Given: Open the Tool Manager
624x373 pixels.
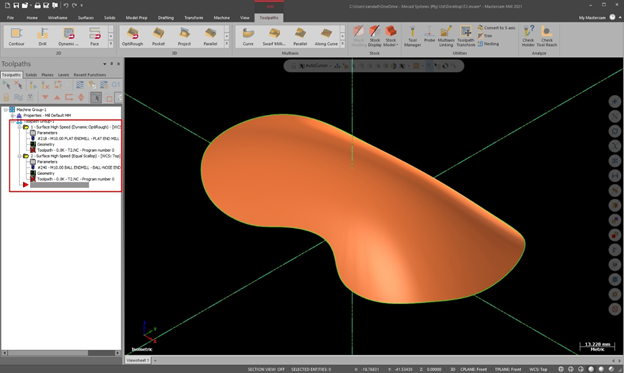Looking at the screenshot, I should coord(412,37).
